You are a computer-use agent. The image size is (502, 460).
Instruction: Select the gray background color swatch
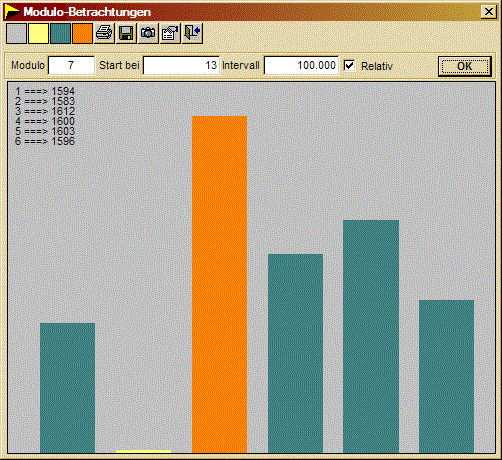(x=16, y=33)
